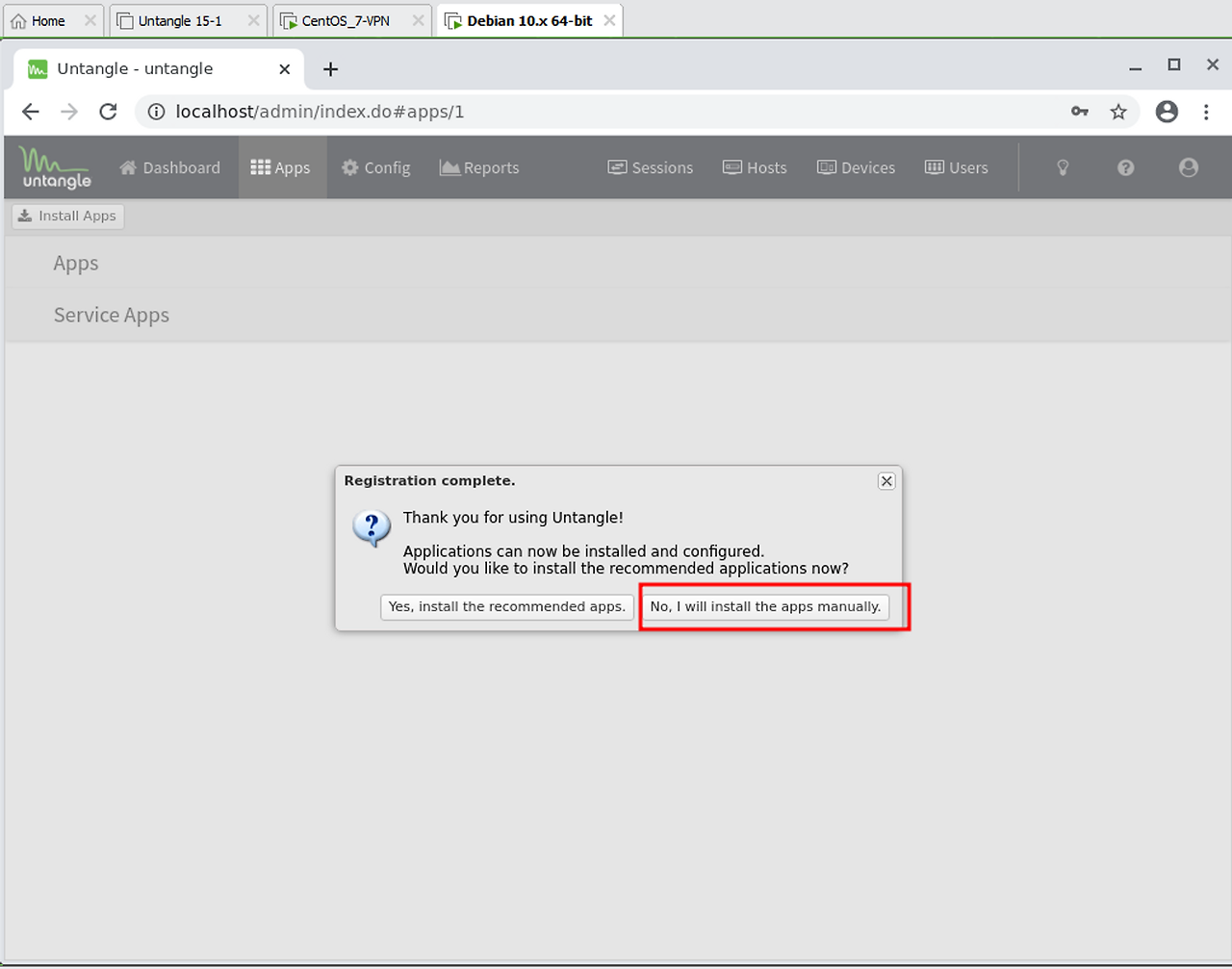Click the 'Thank you for using Untangle!' text

click(513, 518)
